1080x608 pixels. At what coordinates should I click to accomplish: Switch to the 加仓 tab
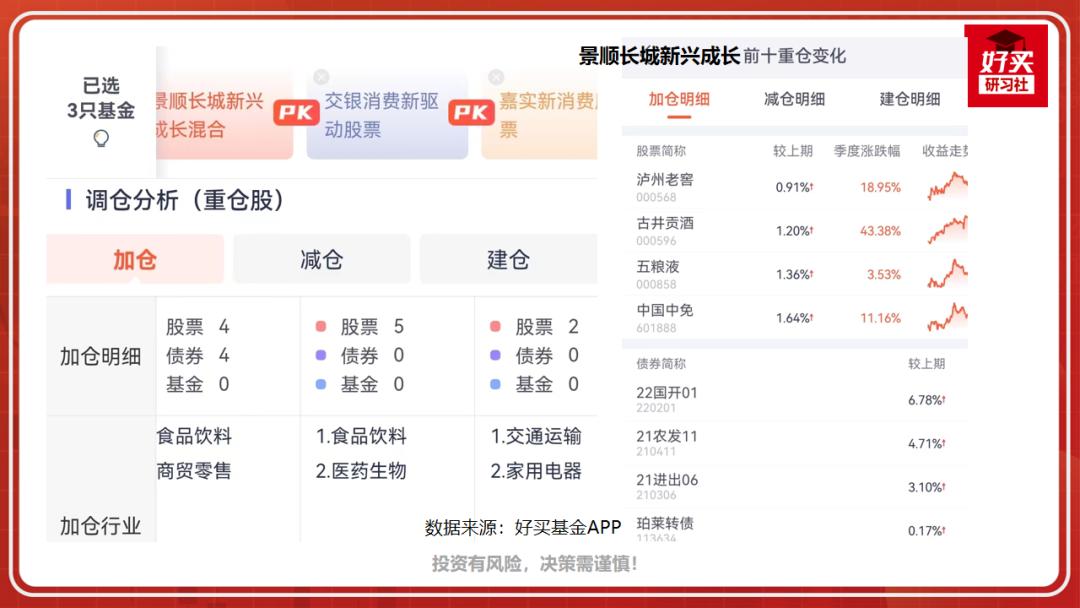[134, 258]
